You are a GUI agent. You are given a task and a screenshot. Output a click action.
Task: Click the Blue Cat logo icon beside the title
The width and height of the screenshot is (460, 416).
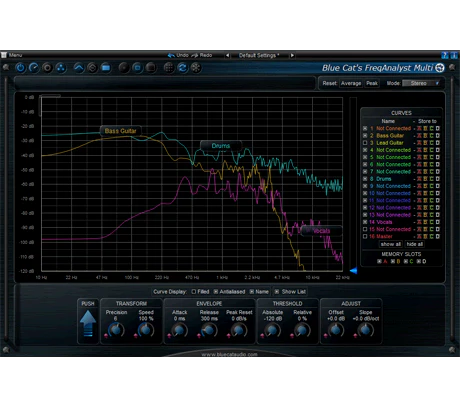440,68
